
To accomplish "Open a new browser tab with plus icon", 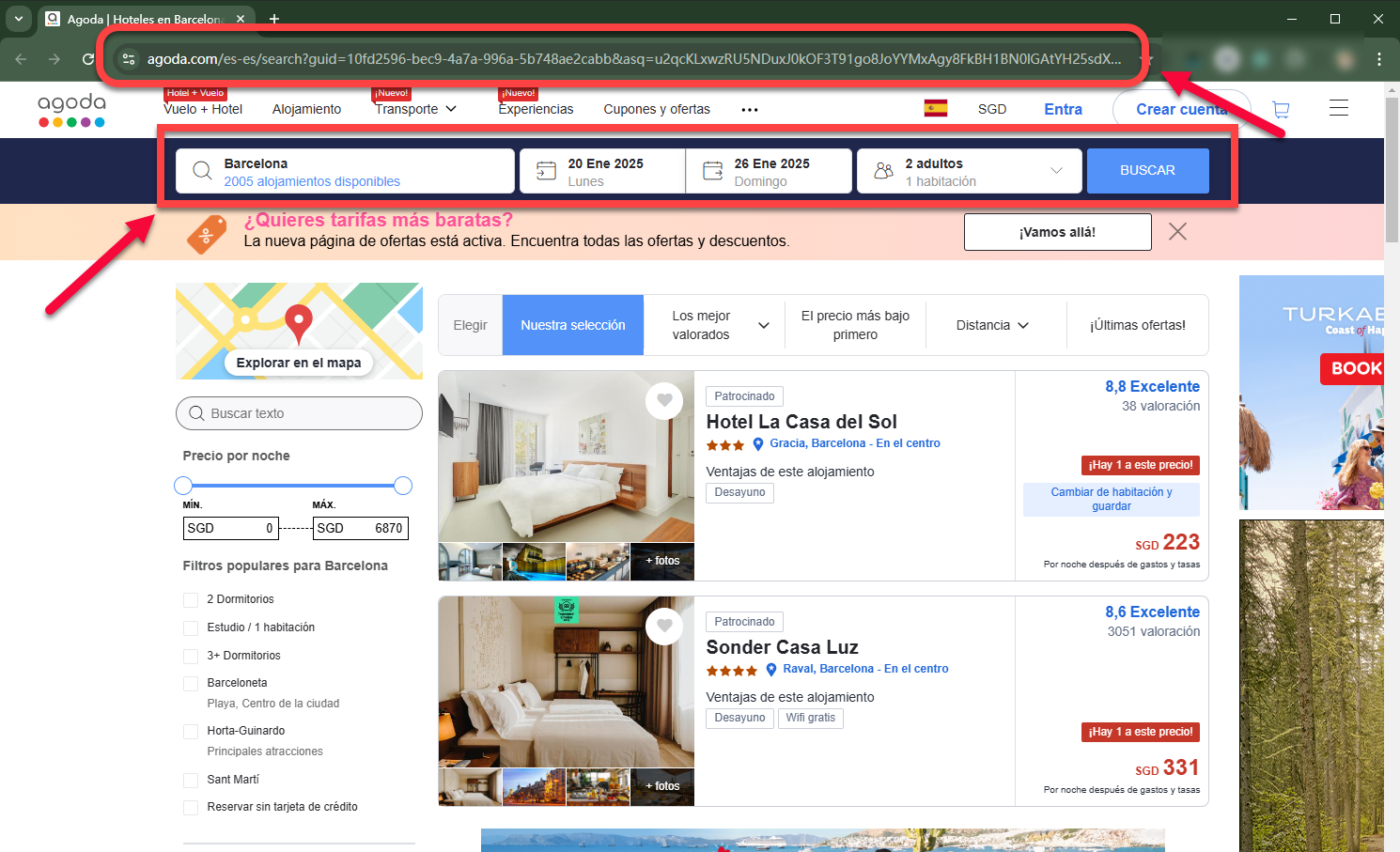I will [x=274, y=19].
